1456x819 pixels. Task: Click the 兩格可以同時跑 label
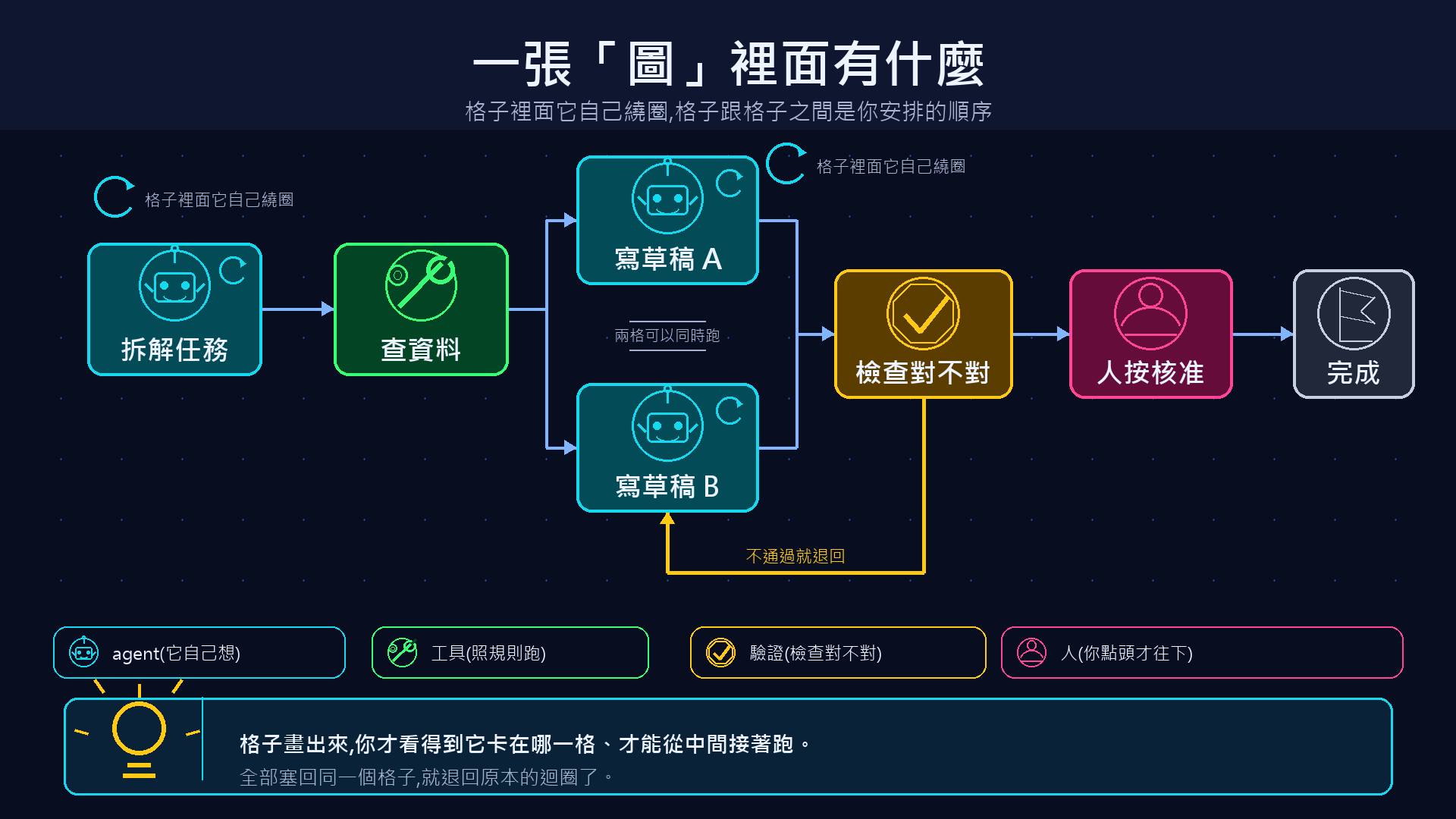point(667,335)
